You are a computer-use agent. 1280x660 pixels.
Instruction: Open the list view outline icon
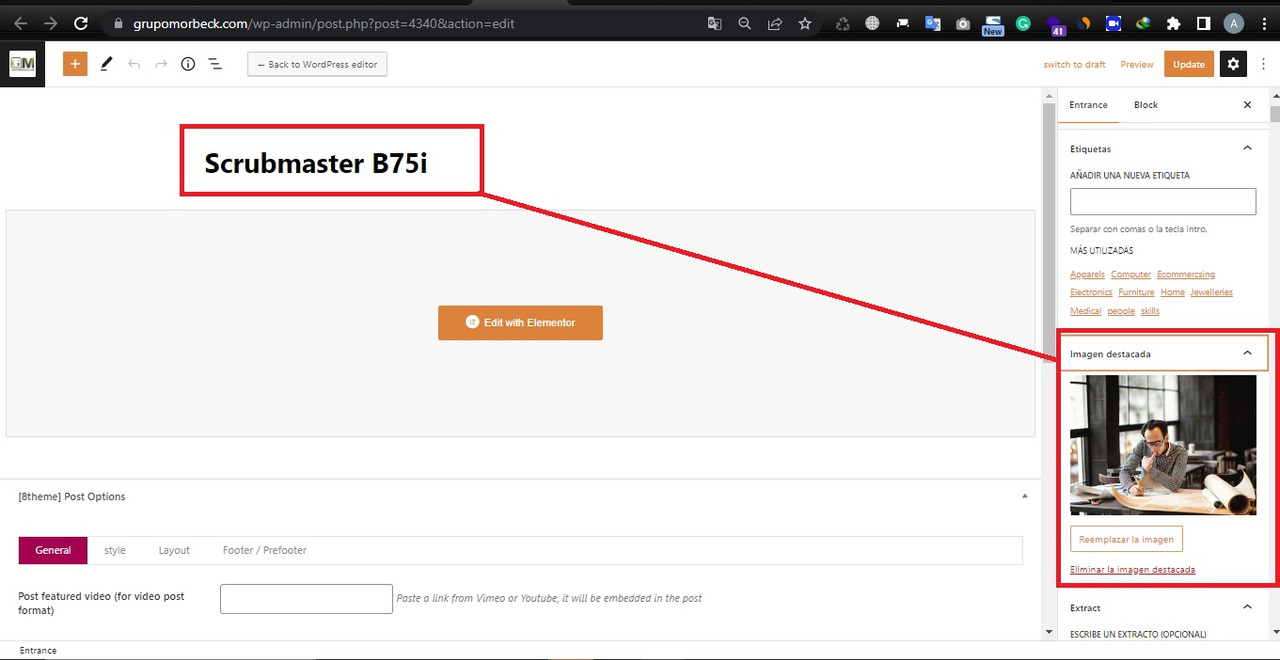pyautogui.click(x=215, y=64)
